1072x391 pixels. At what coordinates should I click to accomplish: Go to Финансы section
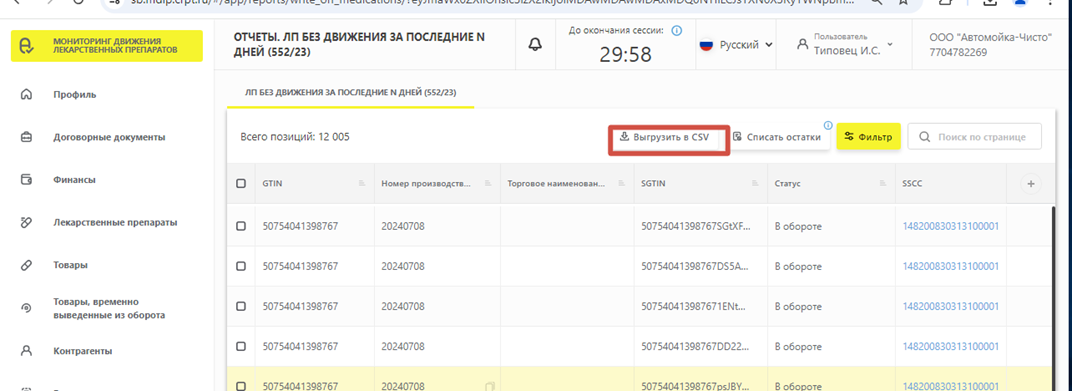(x=74, y=180)
